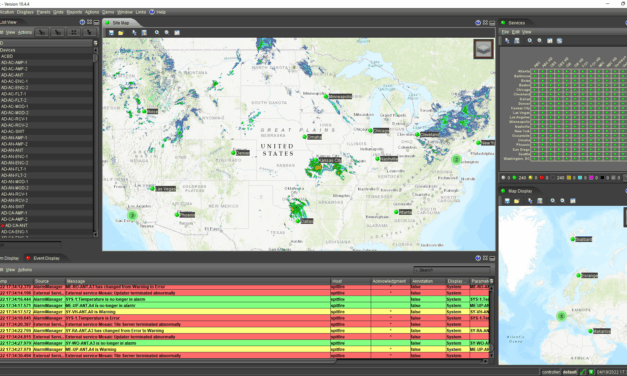
Task: Click the last icon in Services toolbar
Action: [559, 41]
